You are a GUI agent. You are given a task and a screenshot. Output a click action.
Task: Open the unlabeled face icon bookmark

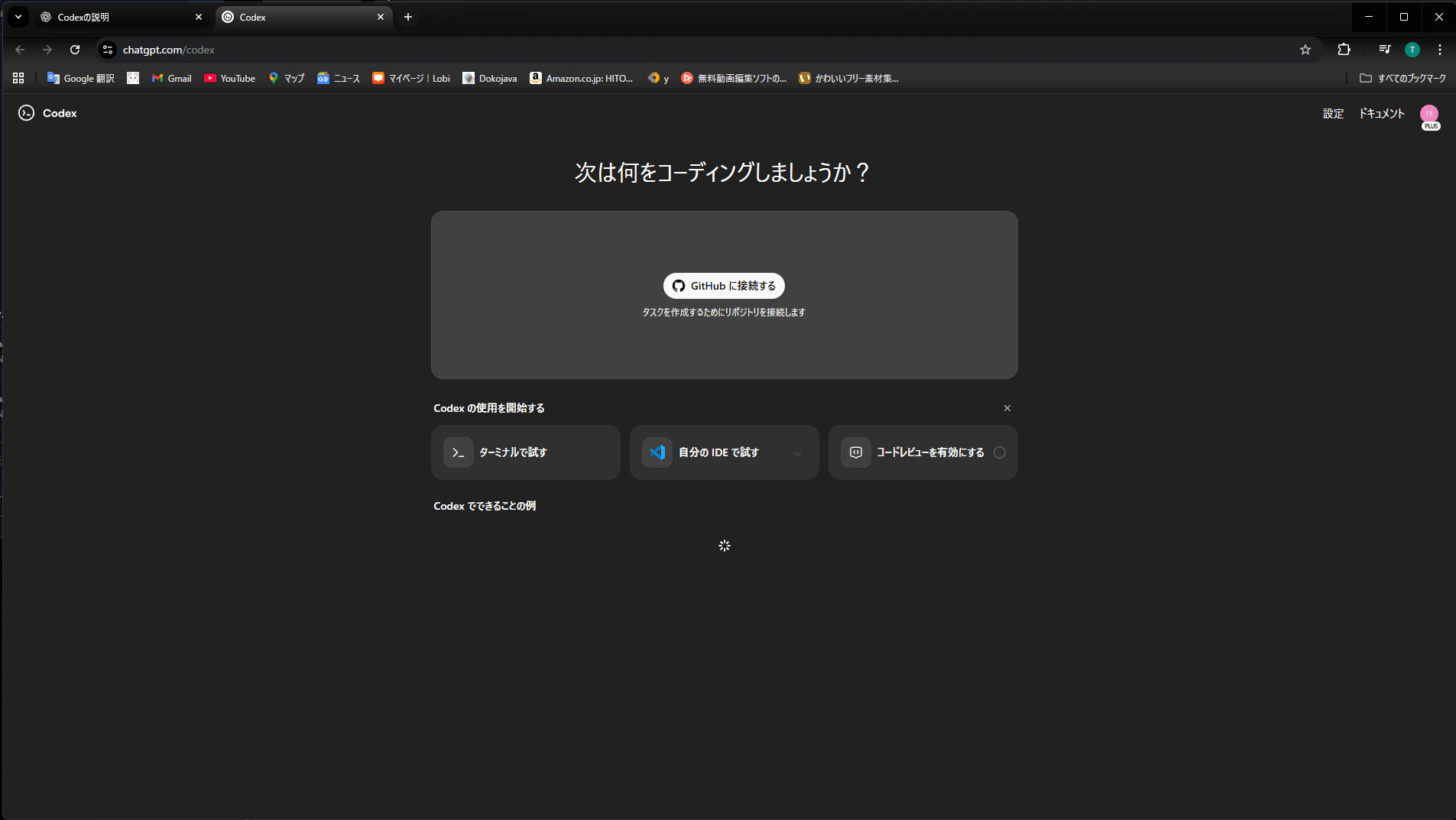(133, 78)
